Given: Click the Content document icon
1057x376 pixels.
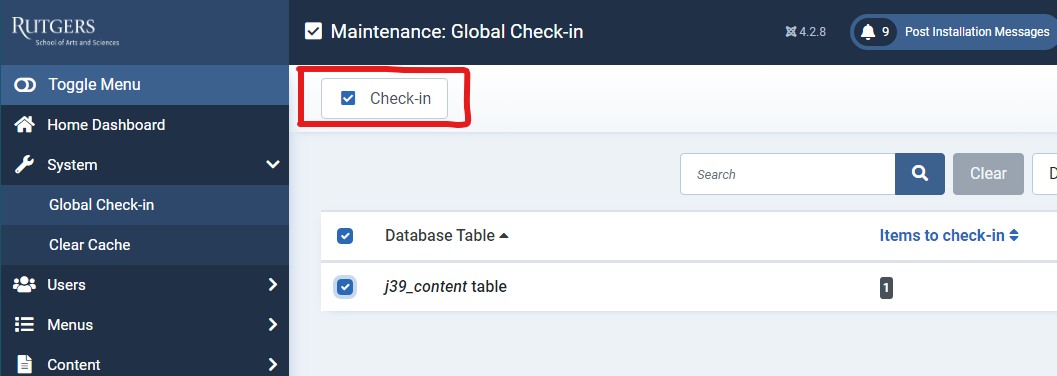Looking at the screenshot, I should coord(24,365).
